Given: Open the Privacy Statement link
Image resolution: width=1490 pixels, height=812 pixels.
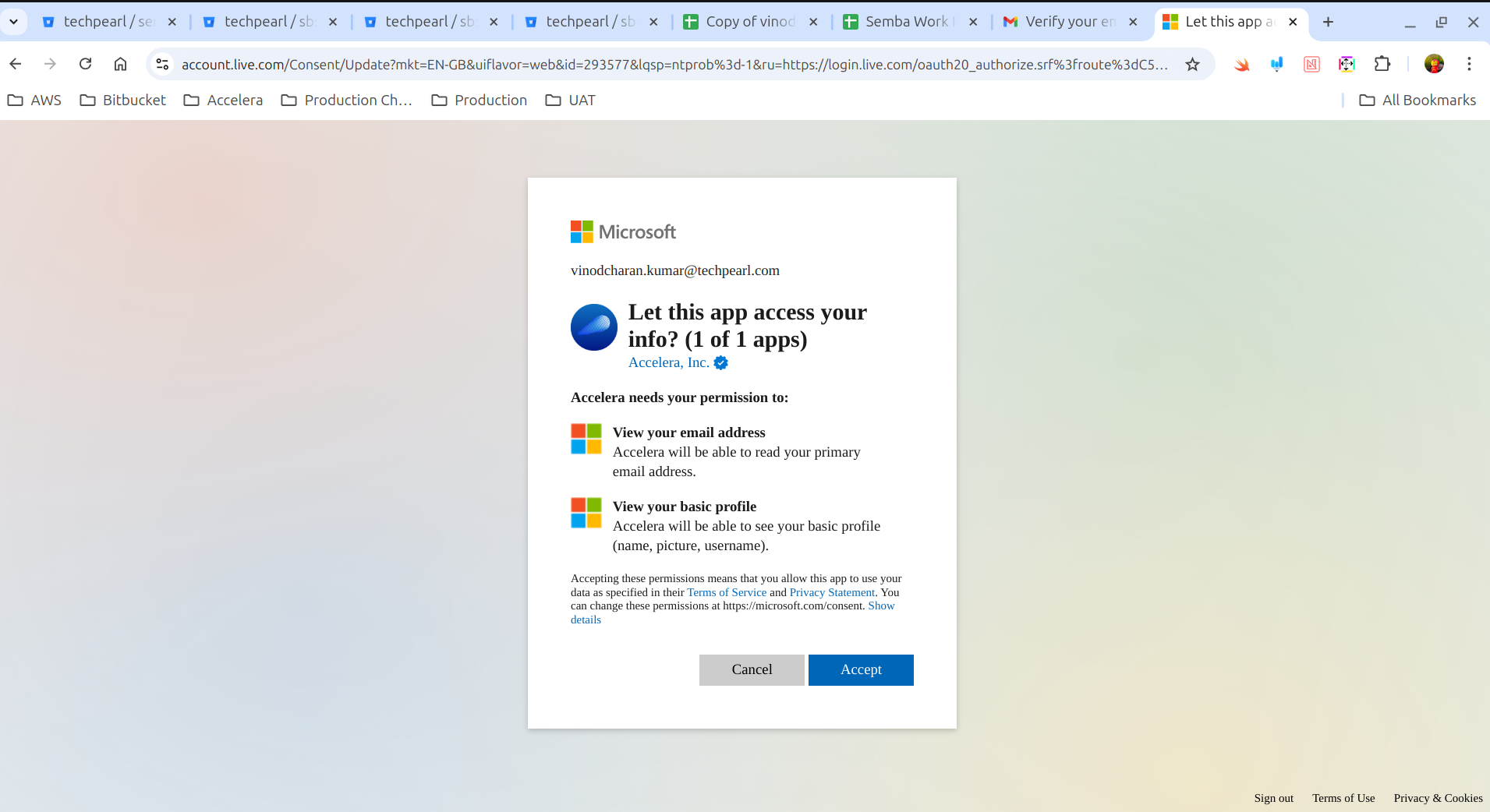Looking at the screenshot, I should tap(831, 592).
